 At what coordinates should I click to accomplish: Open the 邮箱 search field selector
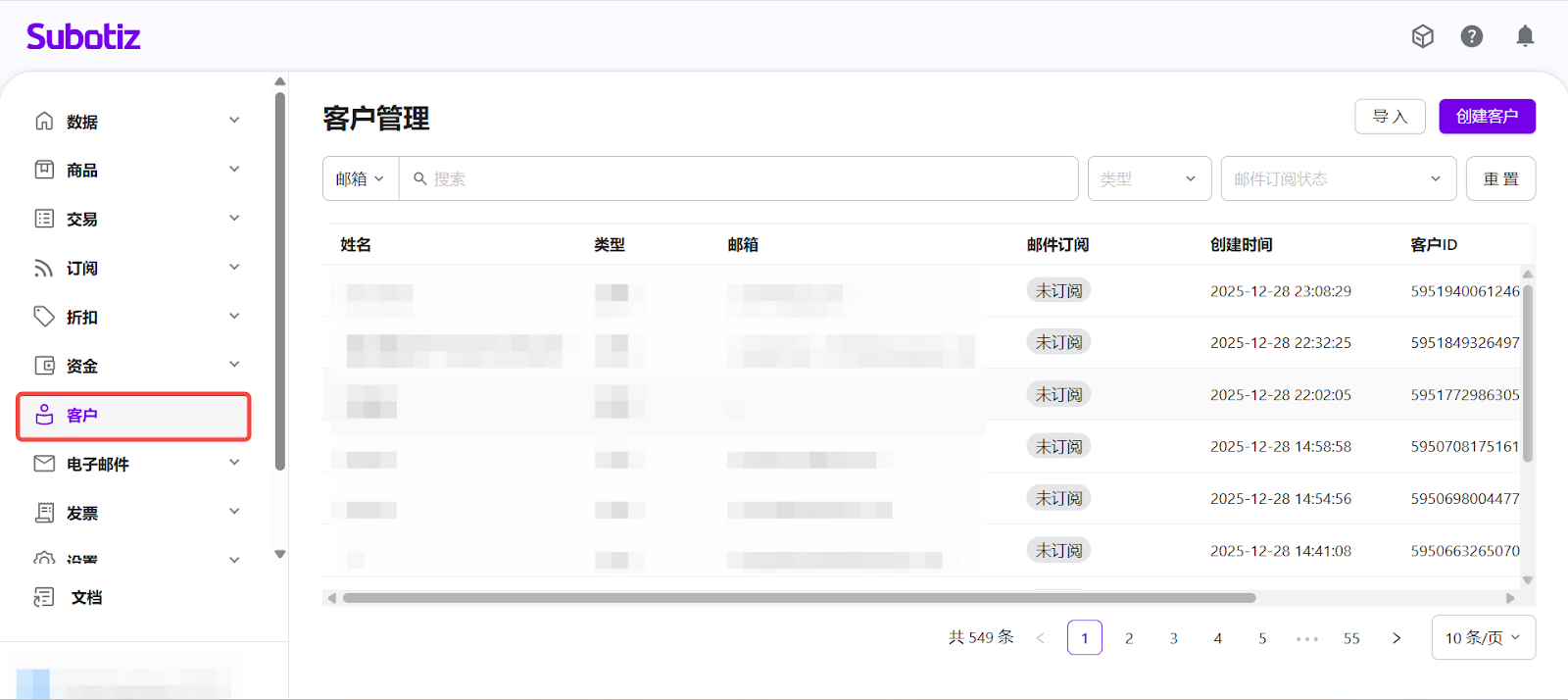[x=360, y=178]
